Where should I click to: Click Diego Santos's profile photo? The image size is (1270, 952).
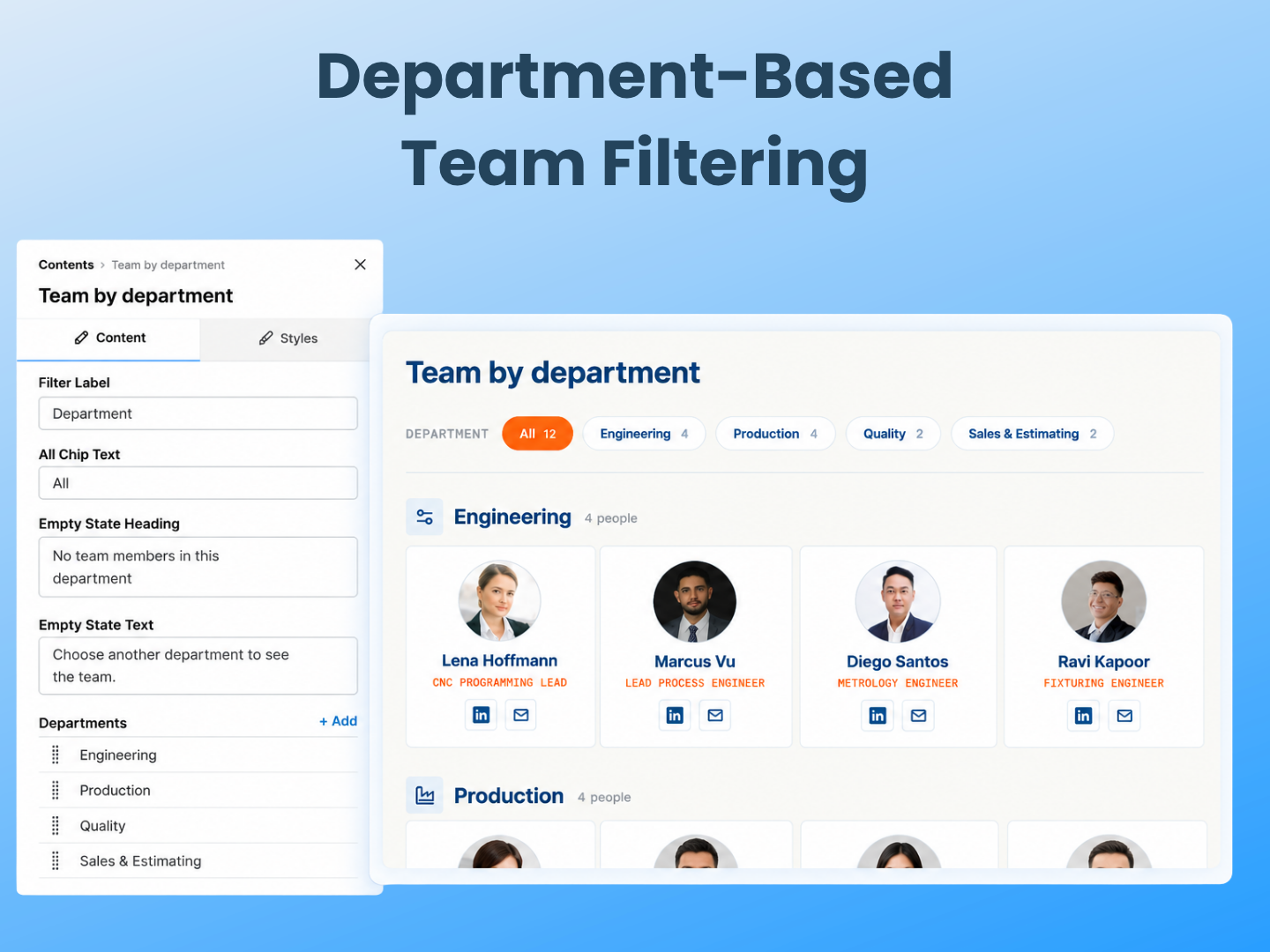click(x=898, y=602)
